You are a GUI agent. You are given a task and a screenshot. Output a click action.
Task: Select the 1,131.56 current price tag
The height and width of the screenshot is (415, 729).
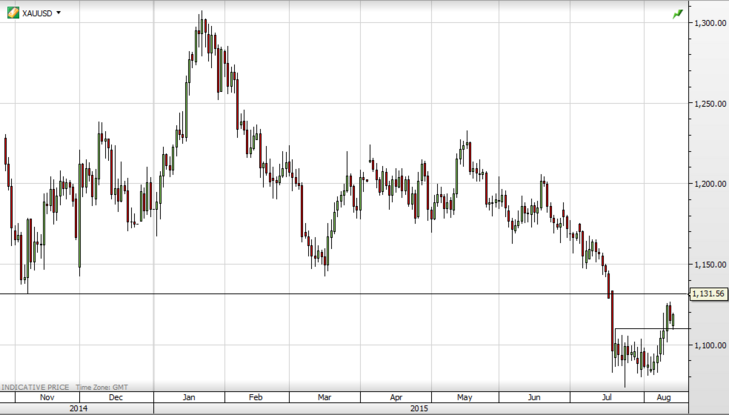[x=709, y=294]
